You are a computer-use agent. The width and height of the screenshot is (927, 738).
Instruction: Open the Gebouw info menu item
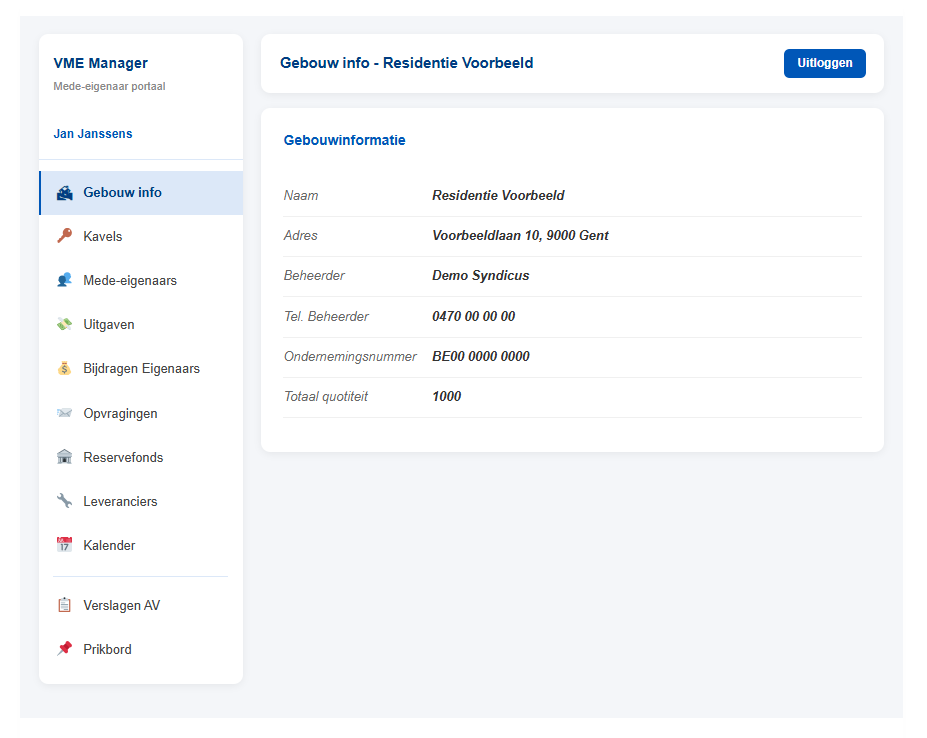tap(141, 193)
